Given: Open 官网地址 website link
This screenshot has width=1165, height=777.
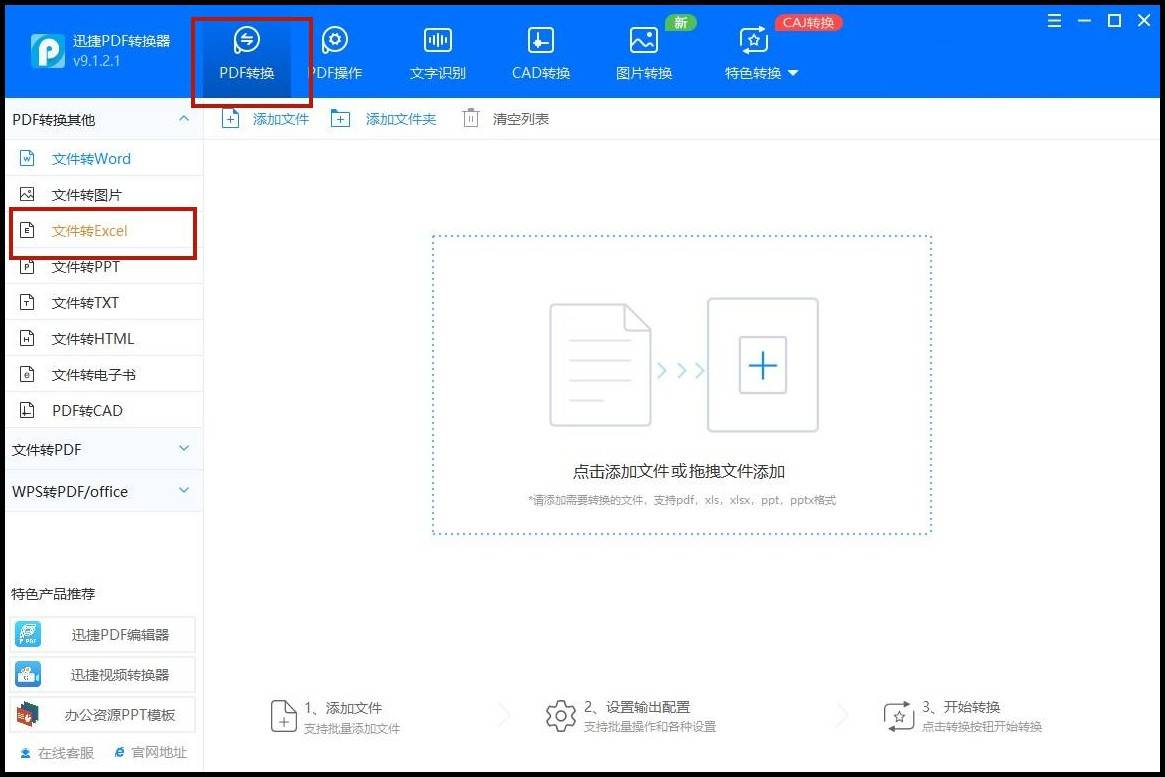Looking at the screenshot, I should point(150,752).
